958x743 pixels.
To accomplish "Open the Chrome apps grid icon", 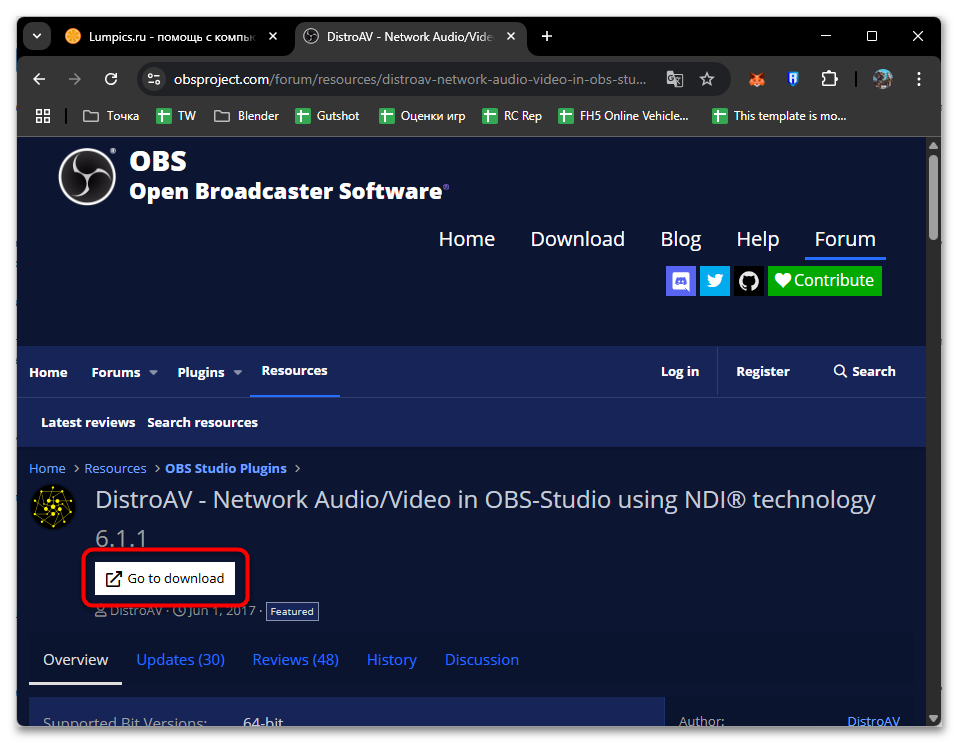I will point(43,116).
